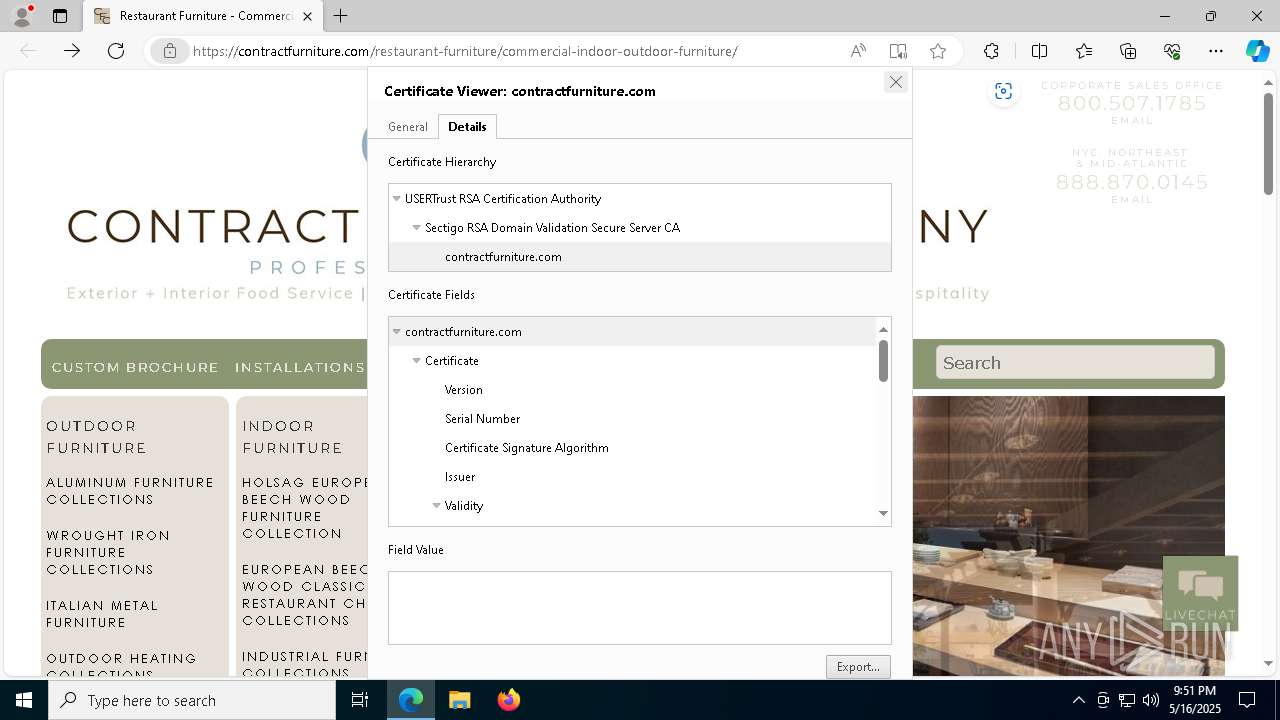Viewport: 1280px width, 720px height.
Task: View site information lock icon
Action: [170, 51]
